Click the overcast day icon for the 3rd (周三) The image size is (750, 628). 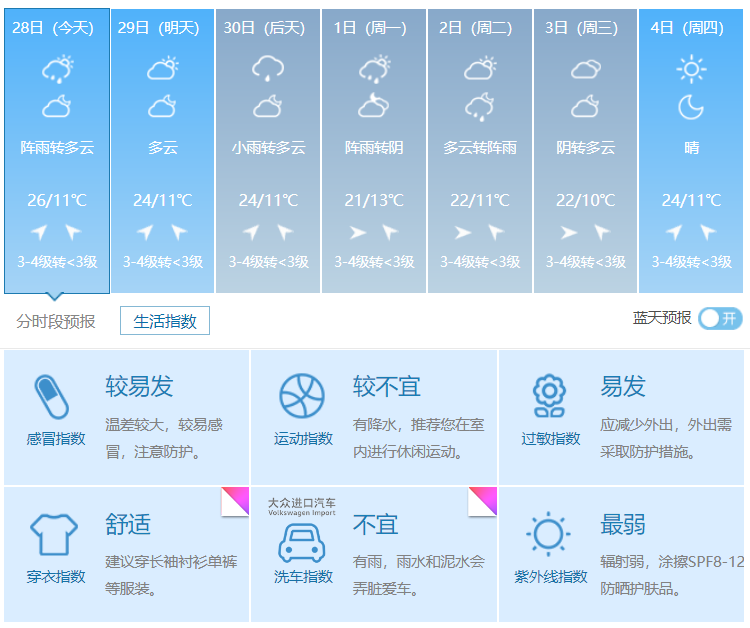coord(586,69)
